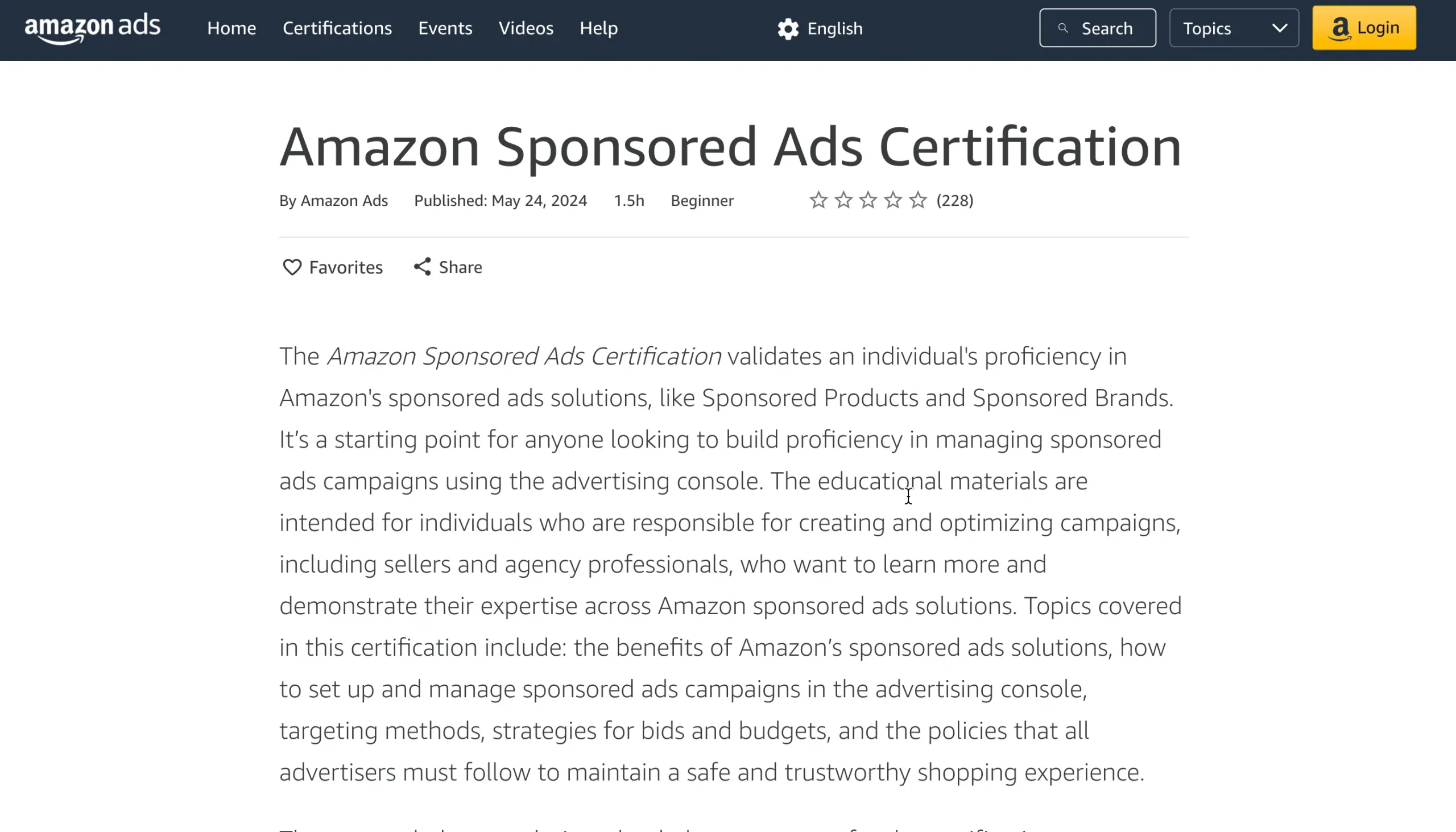Open the English language selector
The image size is (1456, 832).
coord(834,28)
